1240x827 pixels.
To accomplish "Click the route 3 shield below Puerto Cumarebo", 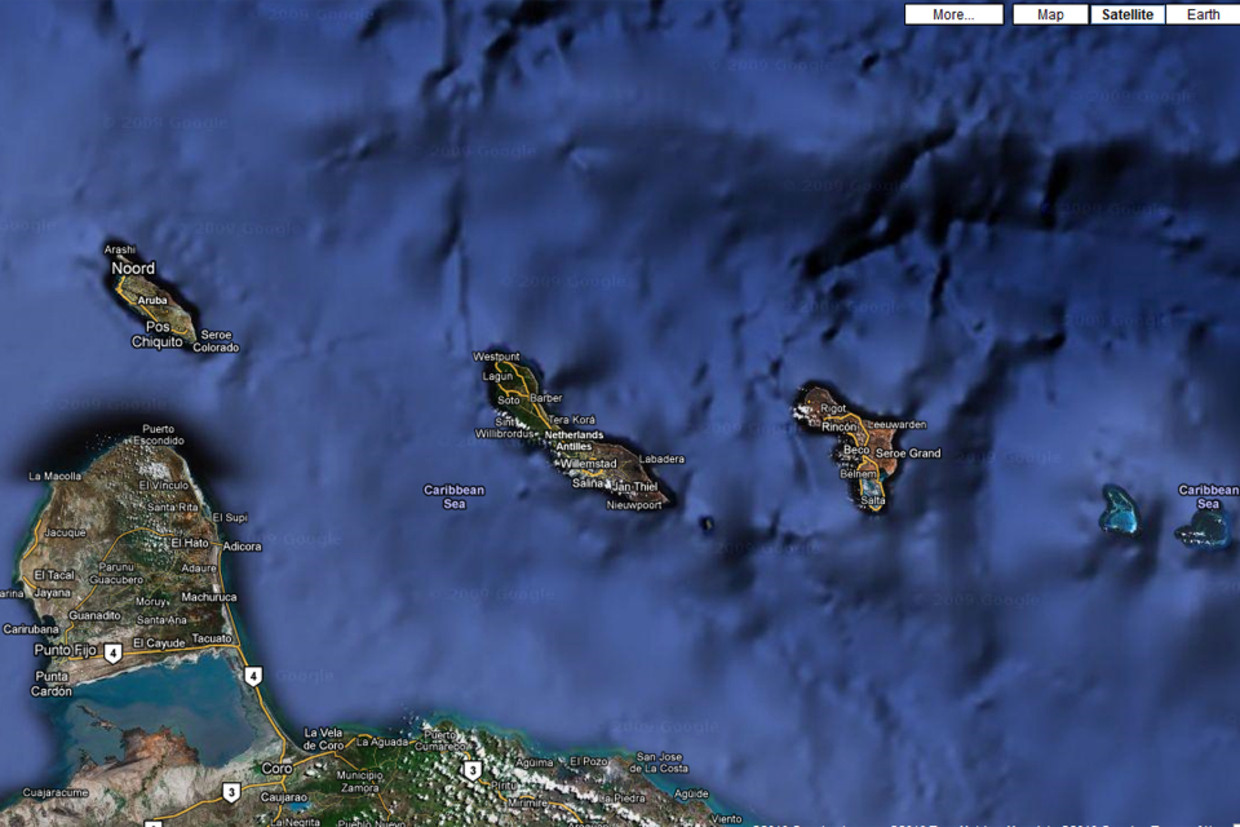I will point(472,770).
